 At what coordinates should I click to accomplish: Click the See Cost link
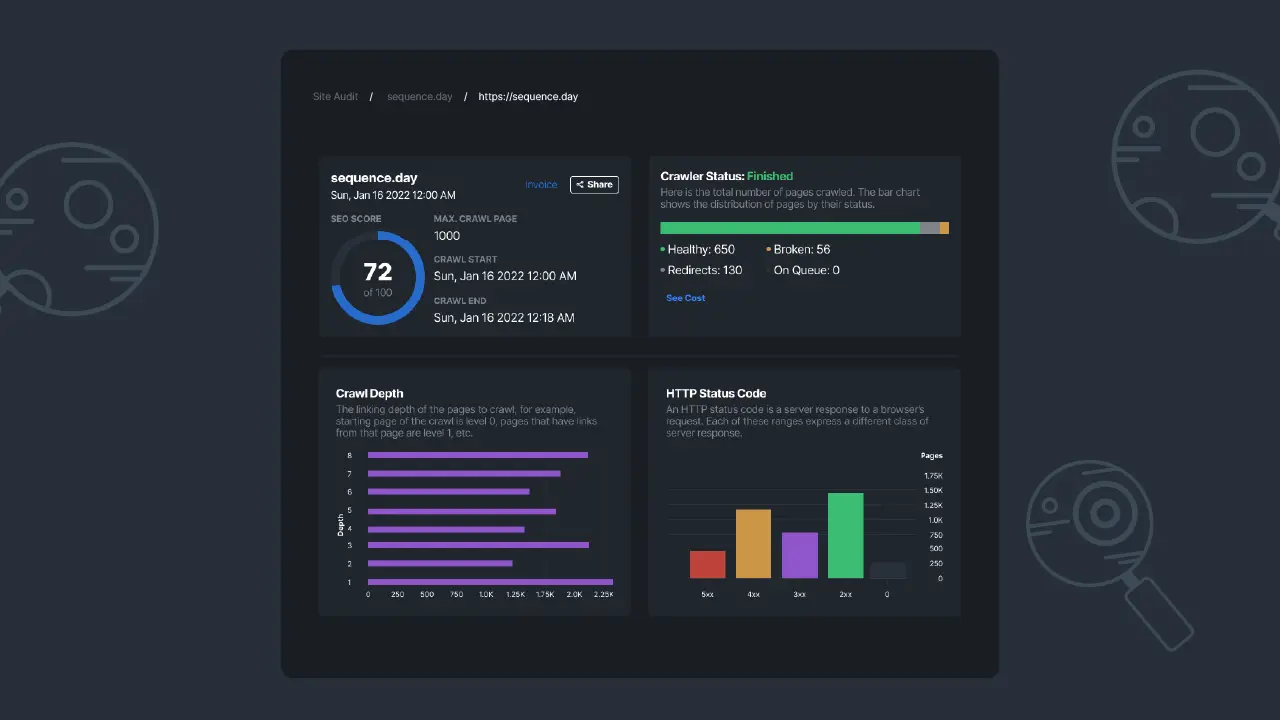coord(685,297)
